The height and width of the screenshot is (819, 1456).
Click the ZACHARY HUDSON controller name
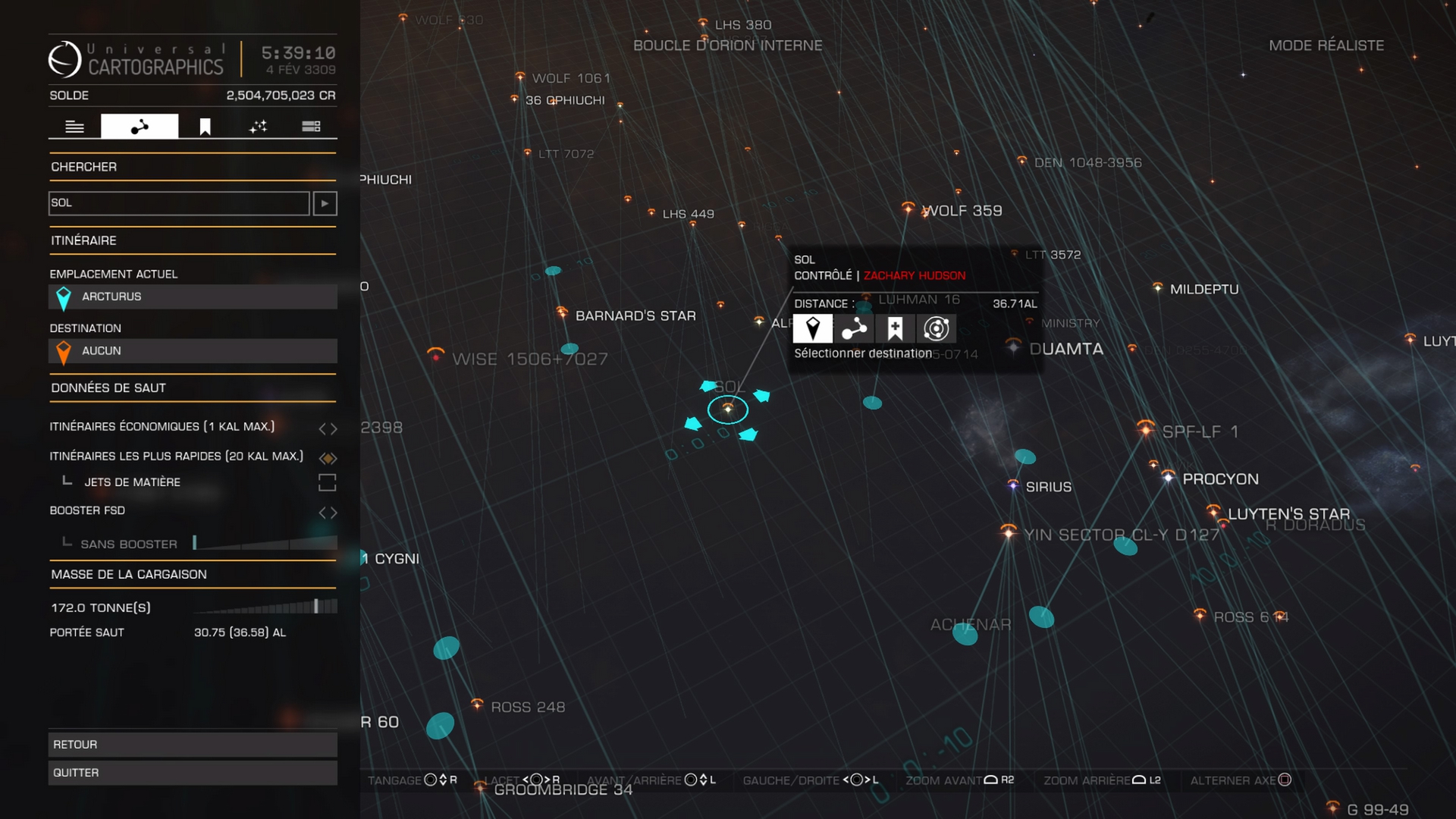915,276
